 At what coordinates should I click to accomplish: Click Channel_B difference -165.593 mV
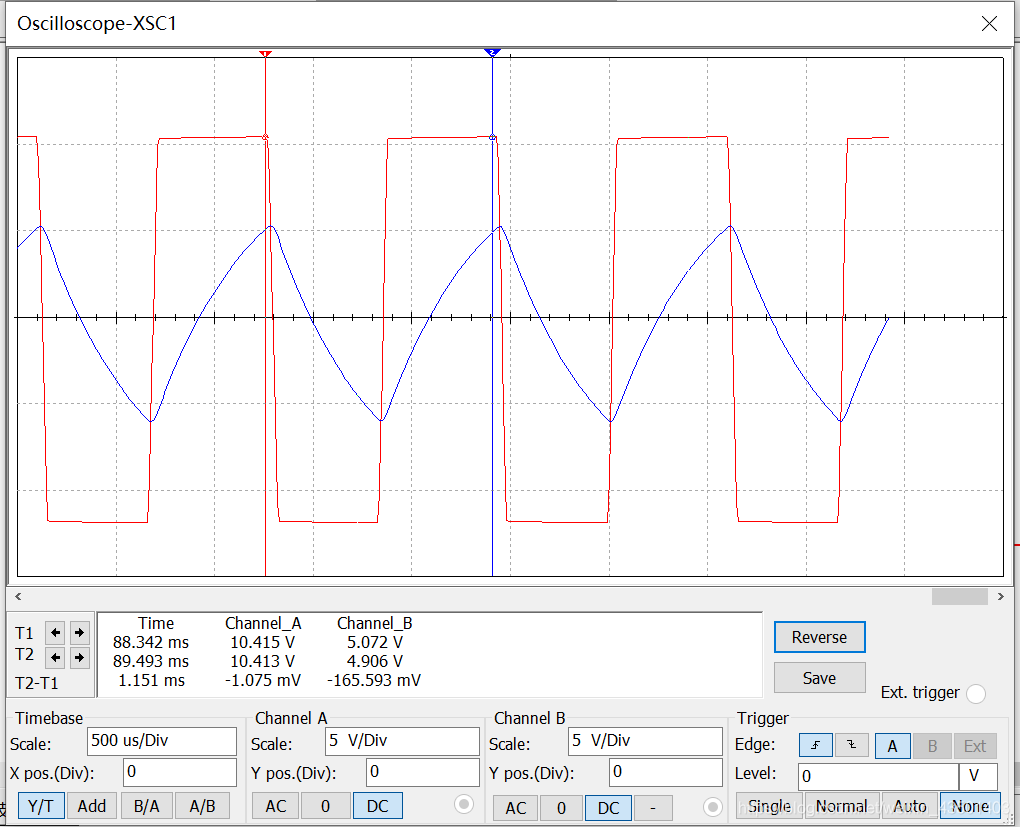click(374, 681)
